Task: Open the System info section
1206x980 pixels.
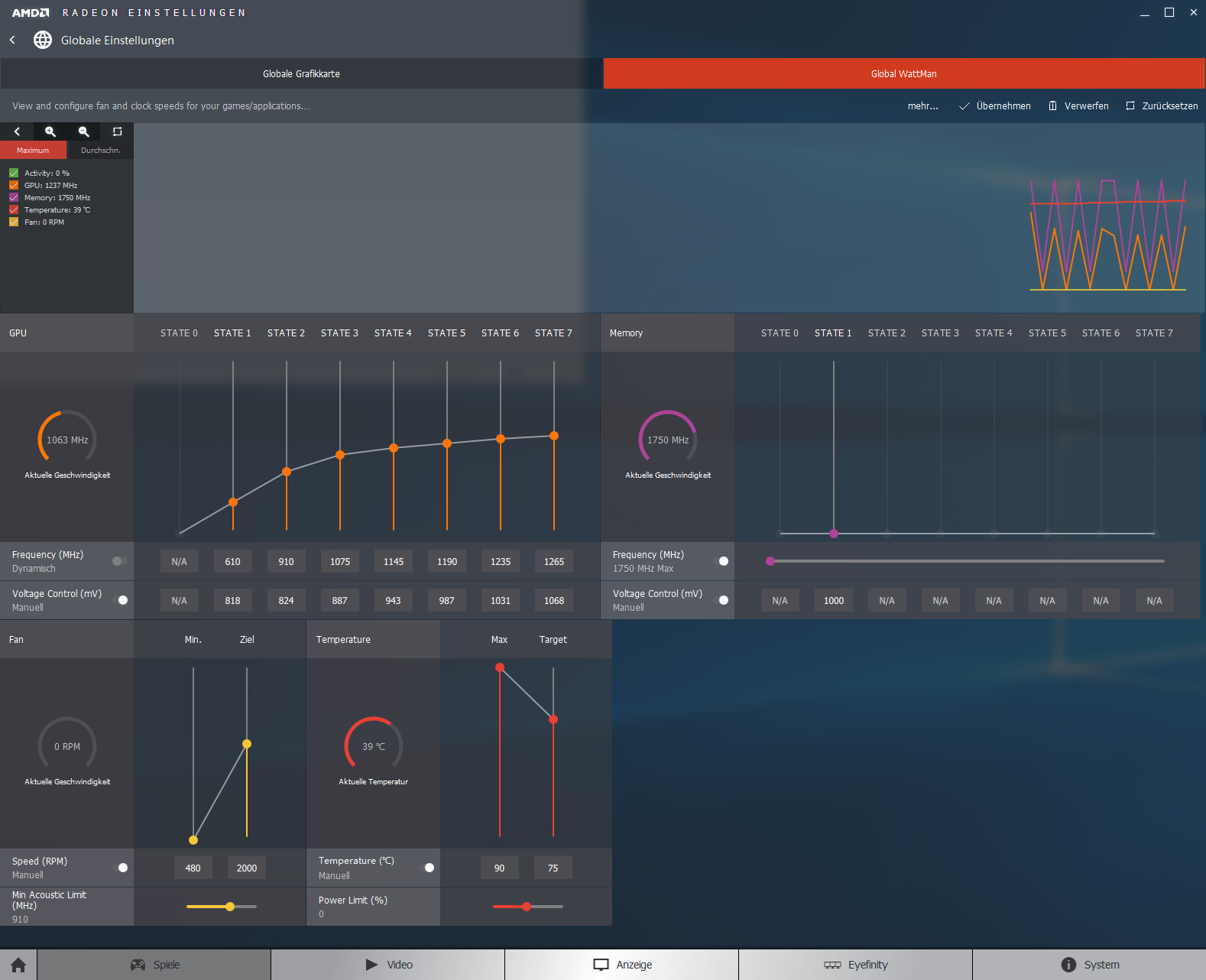Action: click(x=1090, y=965)
